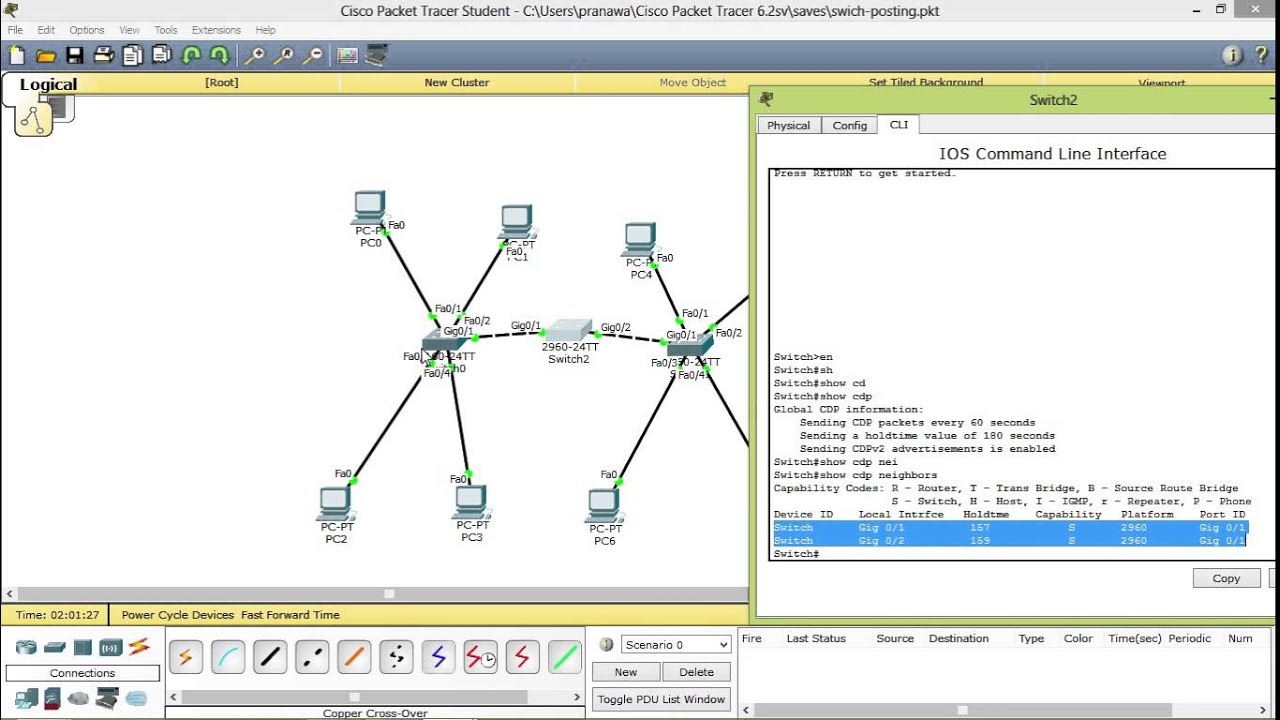Click the New file toolbar icon

[17, 56]
